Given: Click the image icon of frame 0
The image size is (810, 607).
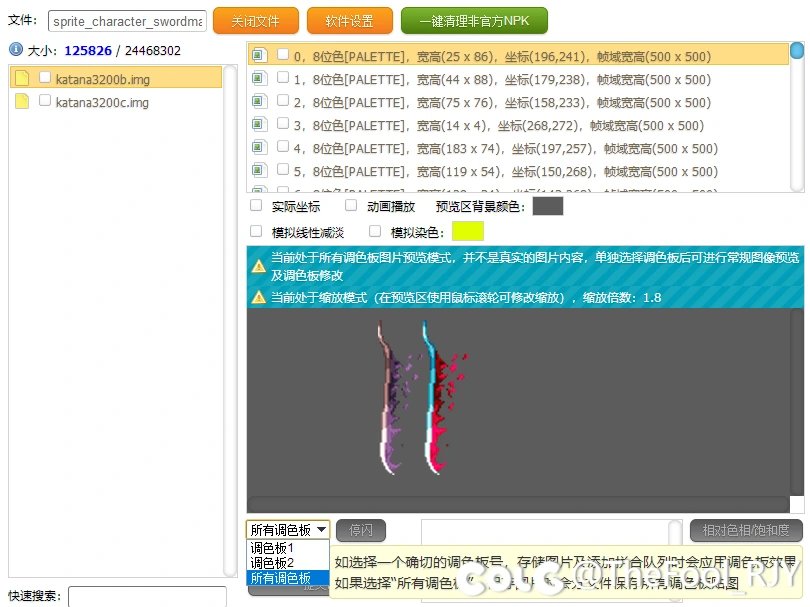Looking at the screenshot, I should click(259, 55).
